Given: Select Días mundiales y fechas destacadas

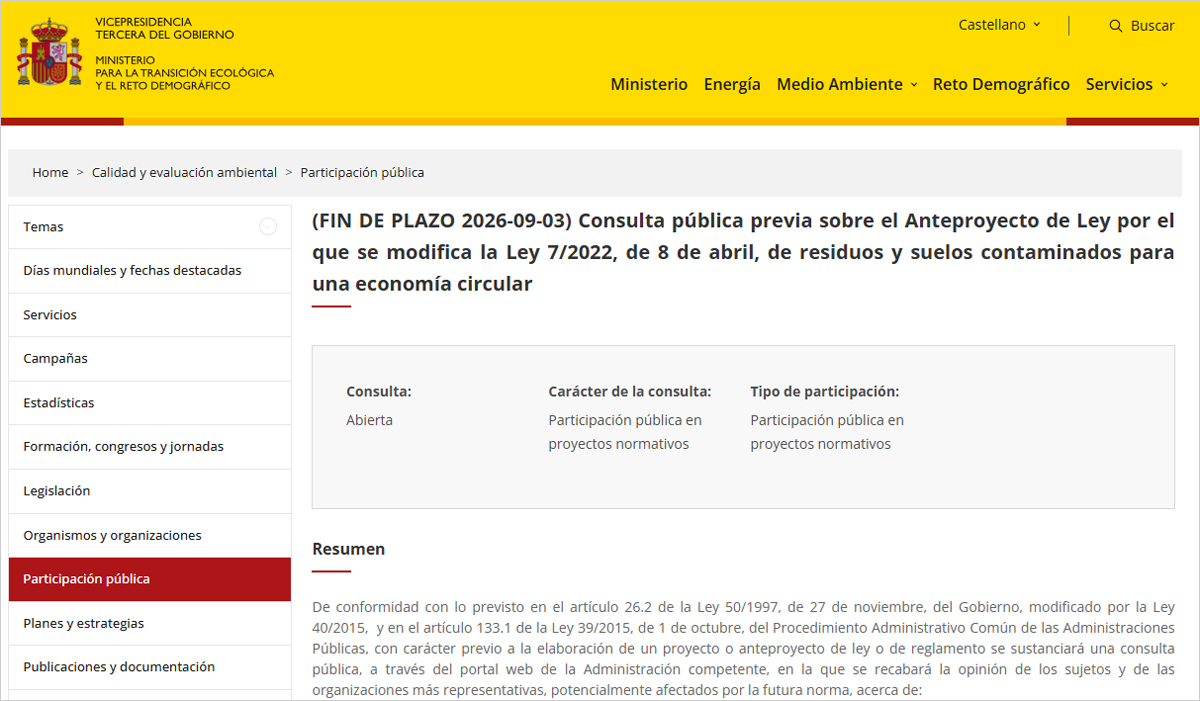Looking at the screenshot, I should pyautogui.click(x=150, y=271).
